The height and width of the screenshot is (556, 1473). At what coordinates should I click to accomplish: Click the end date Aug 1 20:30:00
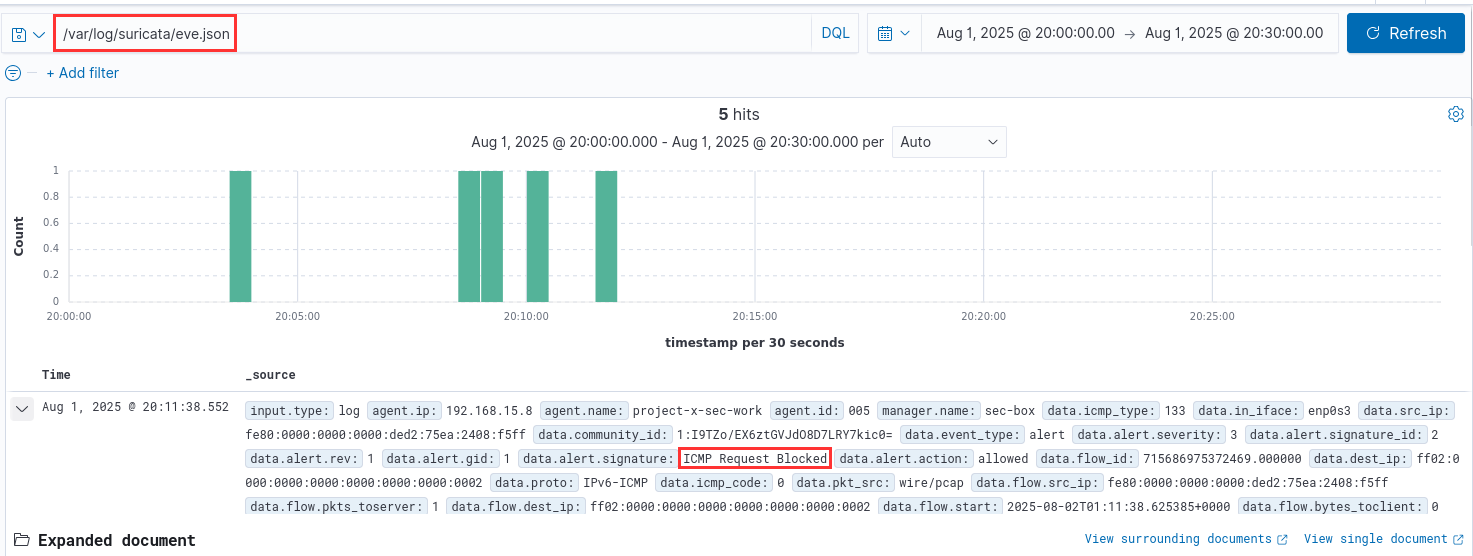pos(1233,33)
